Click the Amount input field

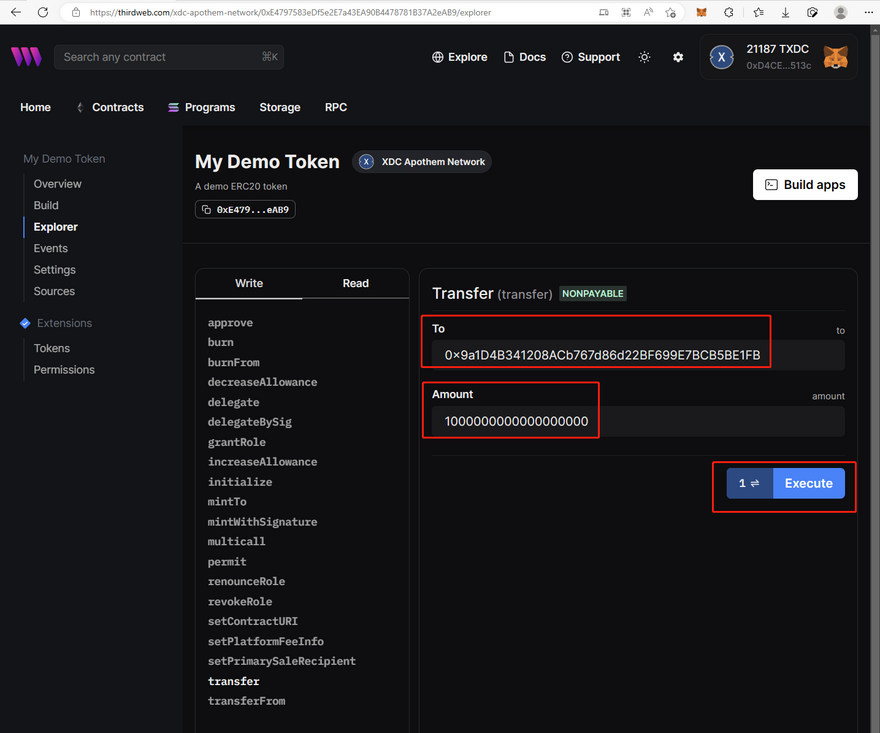pyautogui.click(x=638, y=422)
